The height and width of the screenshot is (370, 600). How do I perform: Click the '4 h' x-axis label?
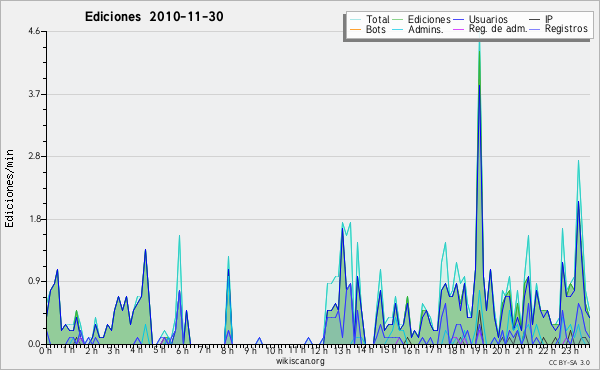[x=136, y=350]
